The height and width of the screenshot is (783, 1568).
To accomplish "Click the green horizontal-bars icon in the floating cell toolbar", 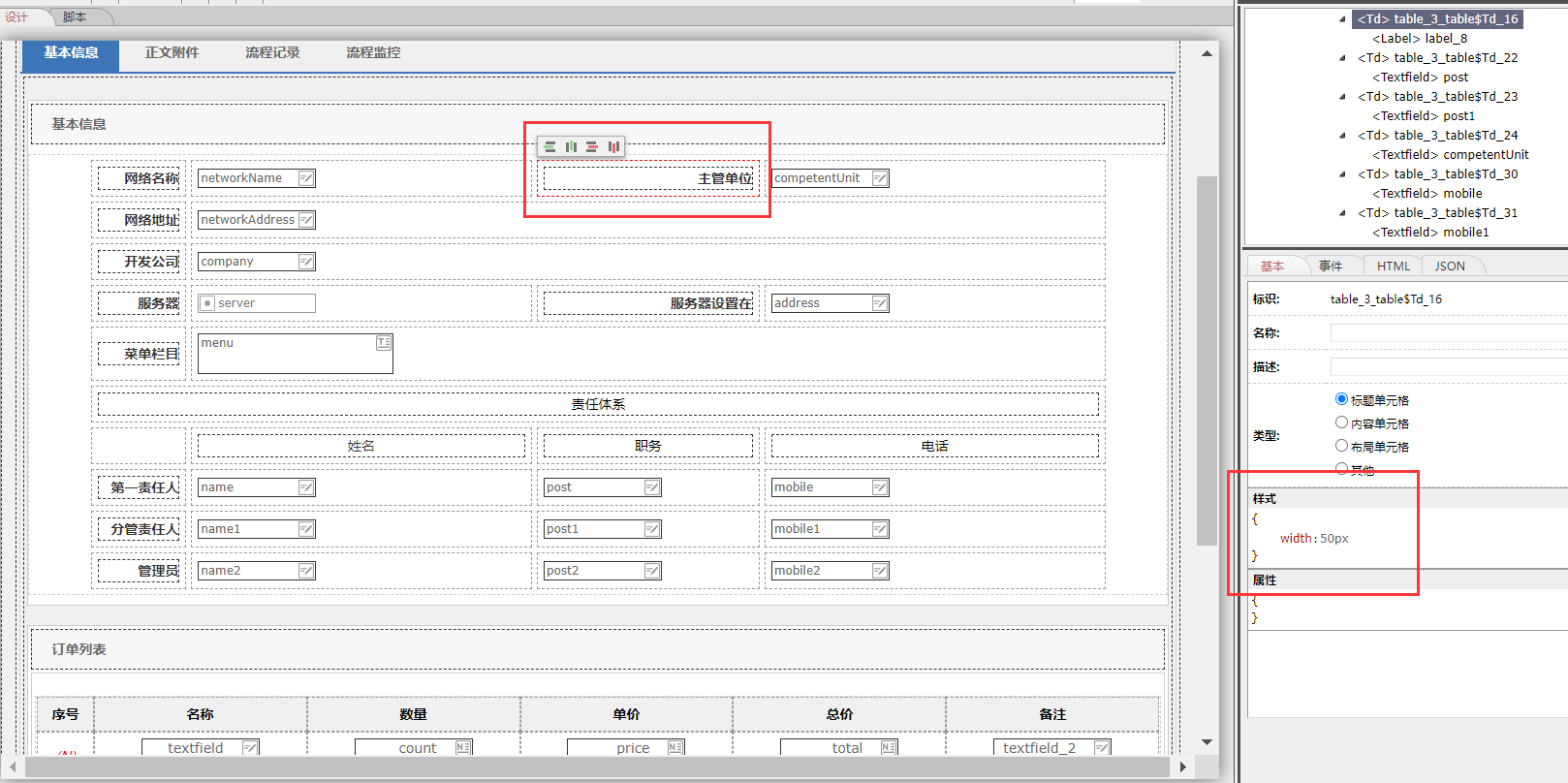I will pyautogui.click(x=550, y=147).
